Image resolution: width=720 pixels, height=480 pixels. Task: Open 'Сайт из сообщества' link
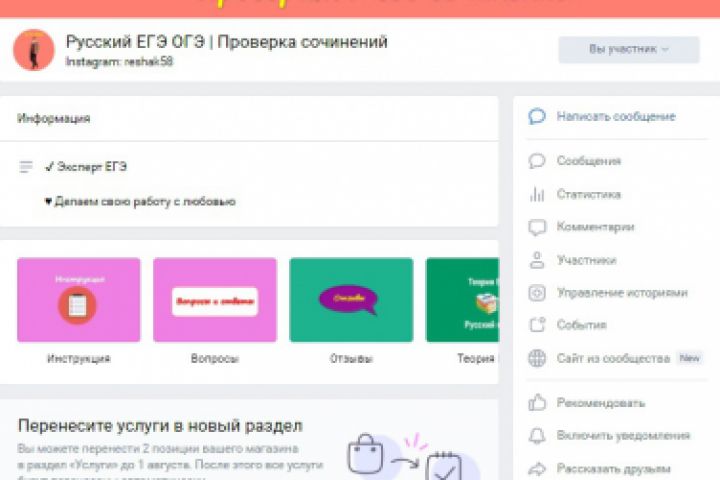tap(613, 358)
